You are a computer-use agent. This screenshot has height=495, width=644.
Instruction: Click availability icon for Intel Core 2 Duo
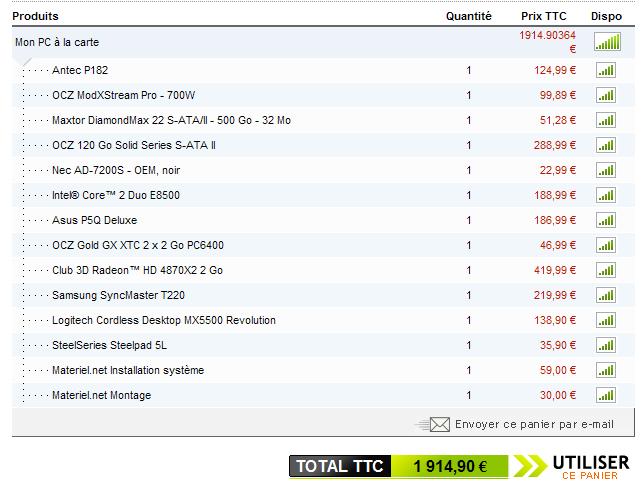(x=606, y=196)
